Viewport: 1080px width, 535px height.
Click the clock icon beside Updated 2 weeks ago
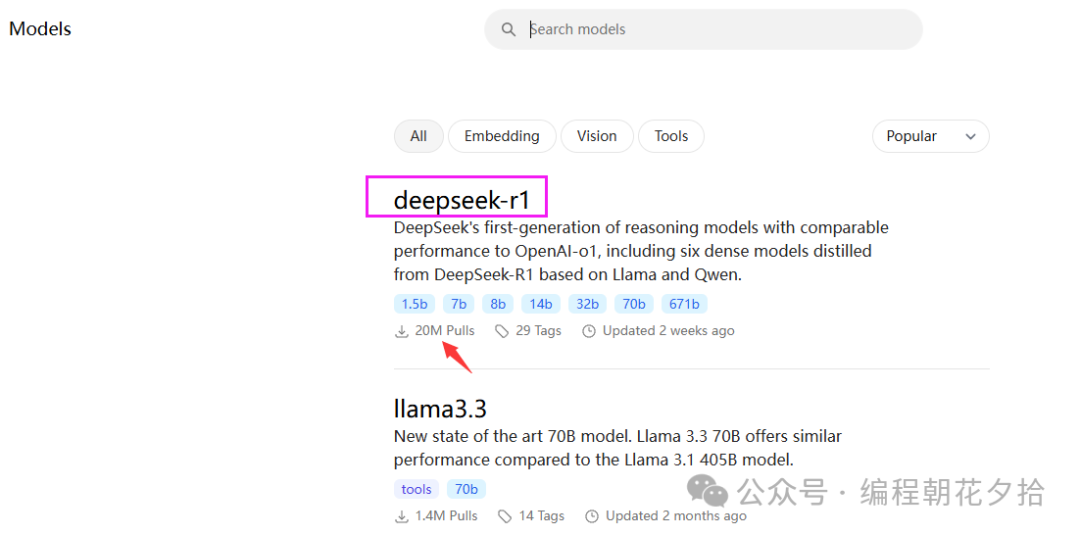click(589, 331)
